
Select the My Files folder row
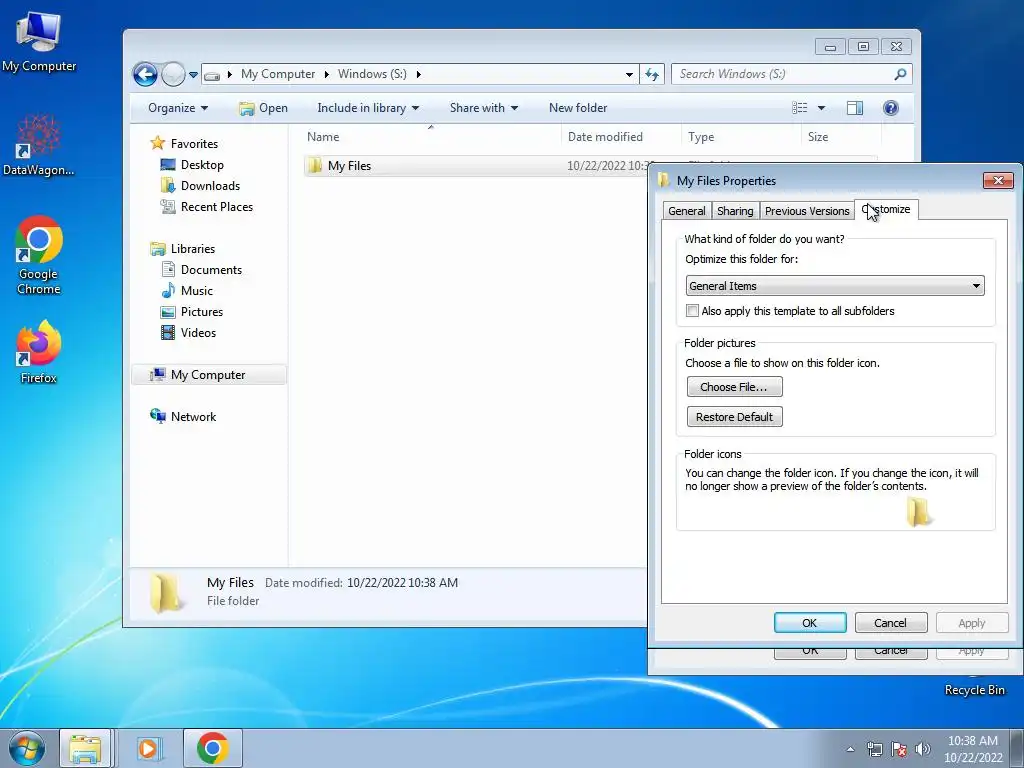pyautogui.click(x=477, y=166)
